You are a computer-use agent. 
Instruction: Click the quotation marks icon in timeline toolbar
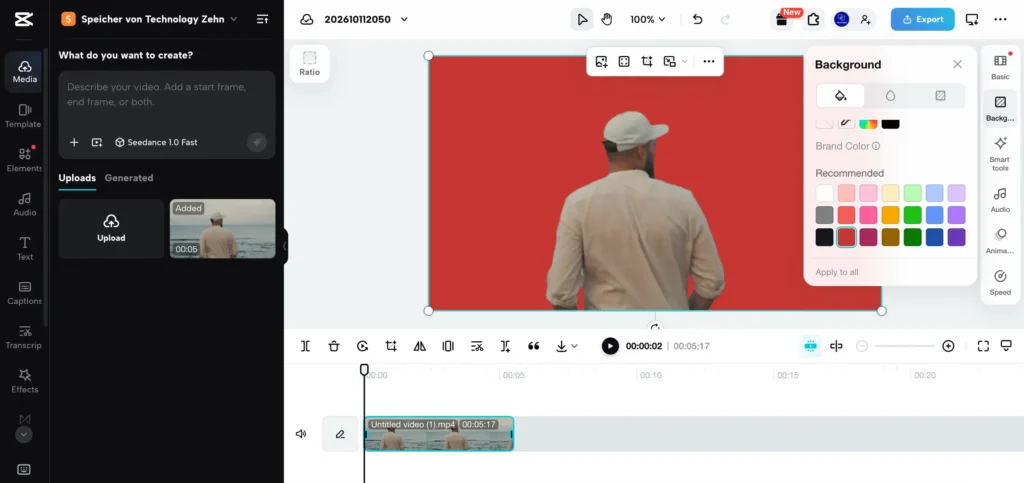coord(534,346)
